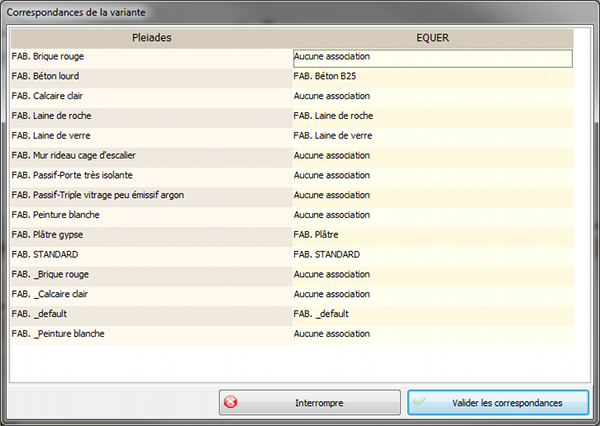
Task: Click 'FAB. Laine de roche' in EQUER column
Action: pyautogui.click(x=433, y=118)
